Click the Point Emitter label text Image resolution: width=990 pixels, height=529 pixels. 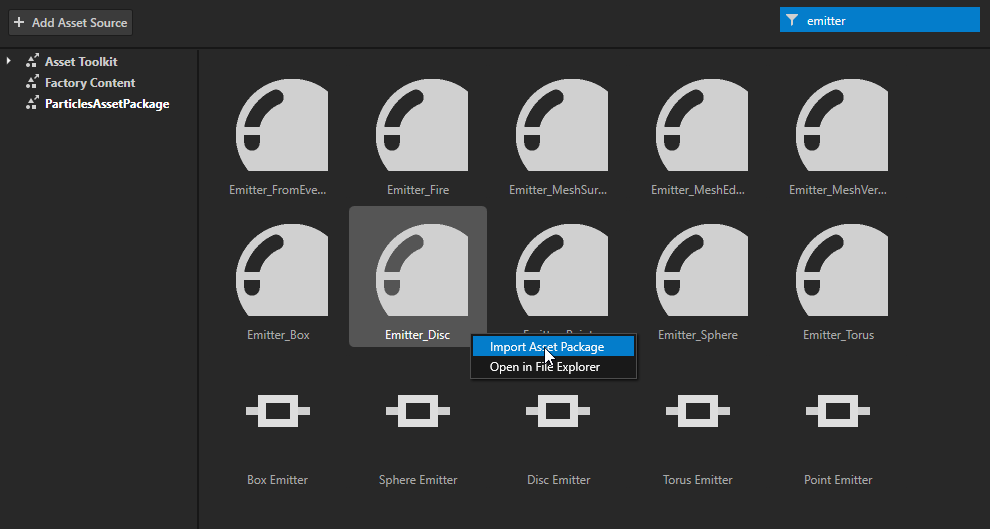838,480
